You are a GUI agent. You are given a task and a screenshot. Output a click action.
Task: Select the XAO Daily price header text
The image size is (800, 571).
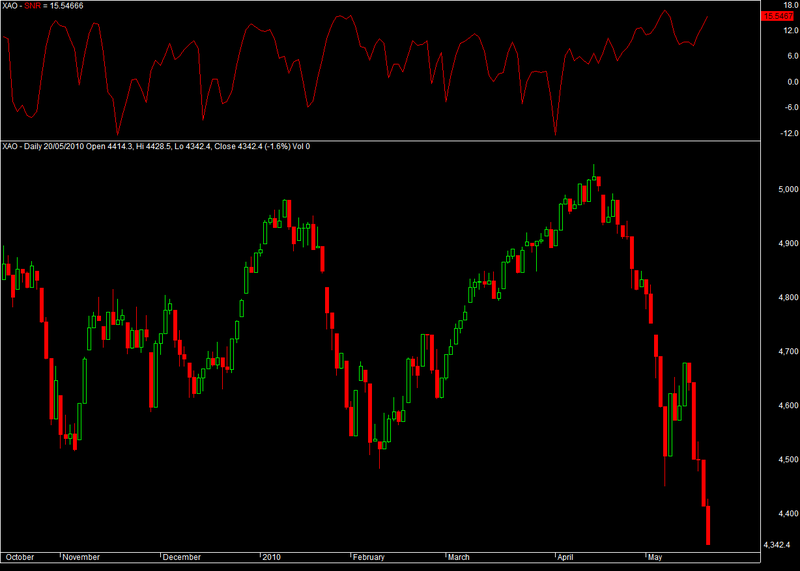156,146
